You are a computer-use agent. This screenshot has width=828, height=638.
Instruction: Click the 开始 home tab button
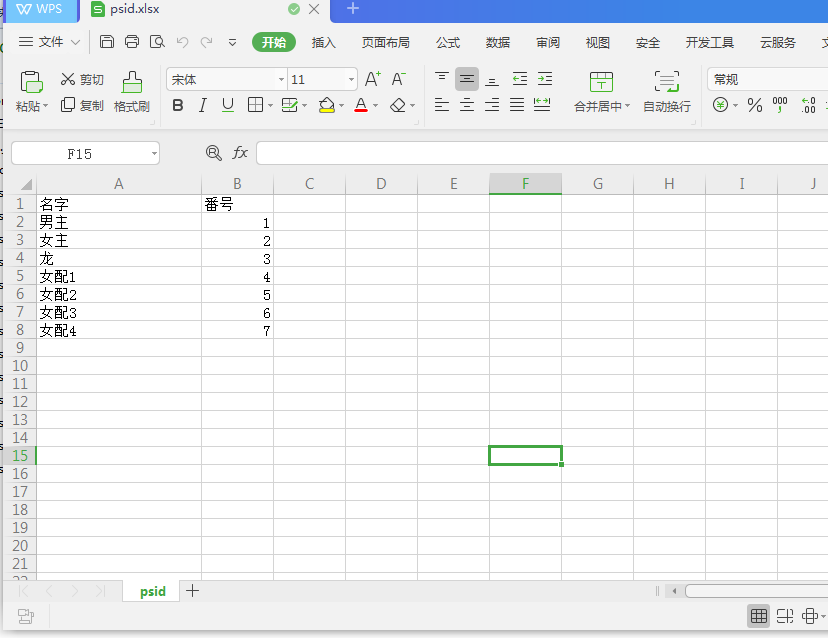274,42
